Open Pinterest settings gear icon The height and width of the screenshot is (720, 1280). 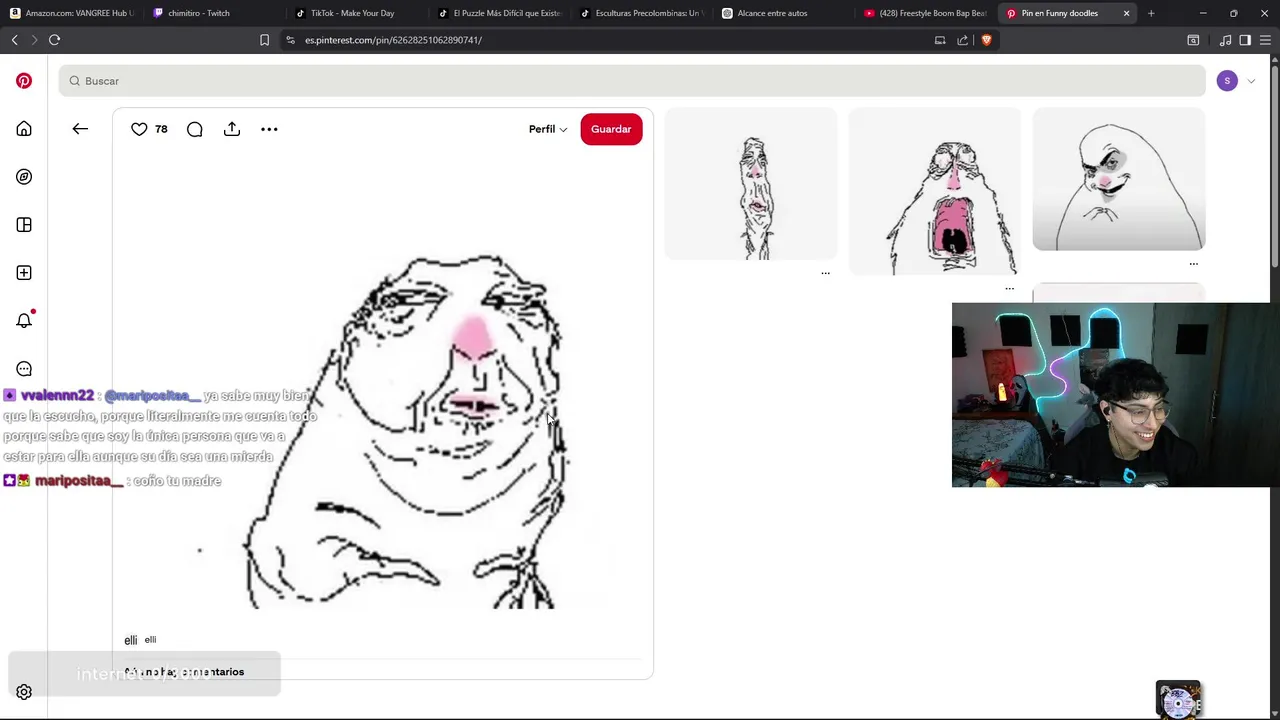pyautogui.click(x=24, y=692)
